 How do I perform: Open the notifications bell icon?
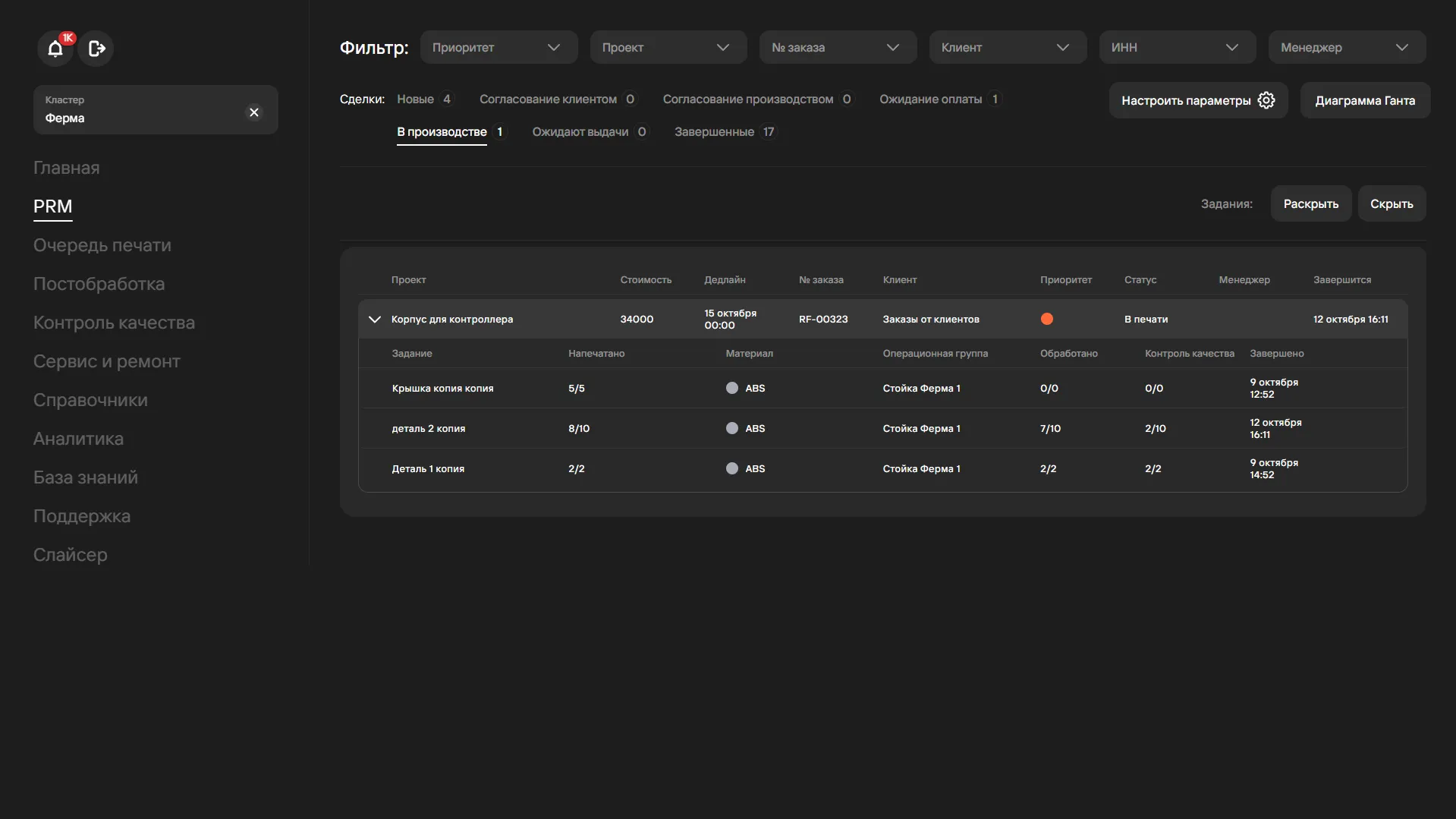[x=55, y=49]
